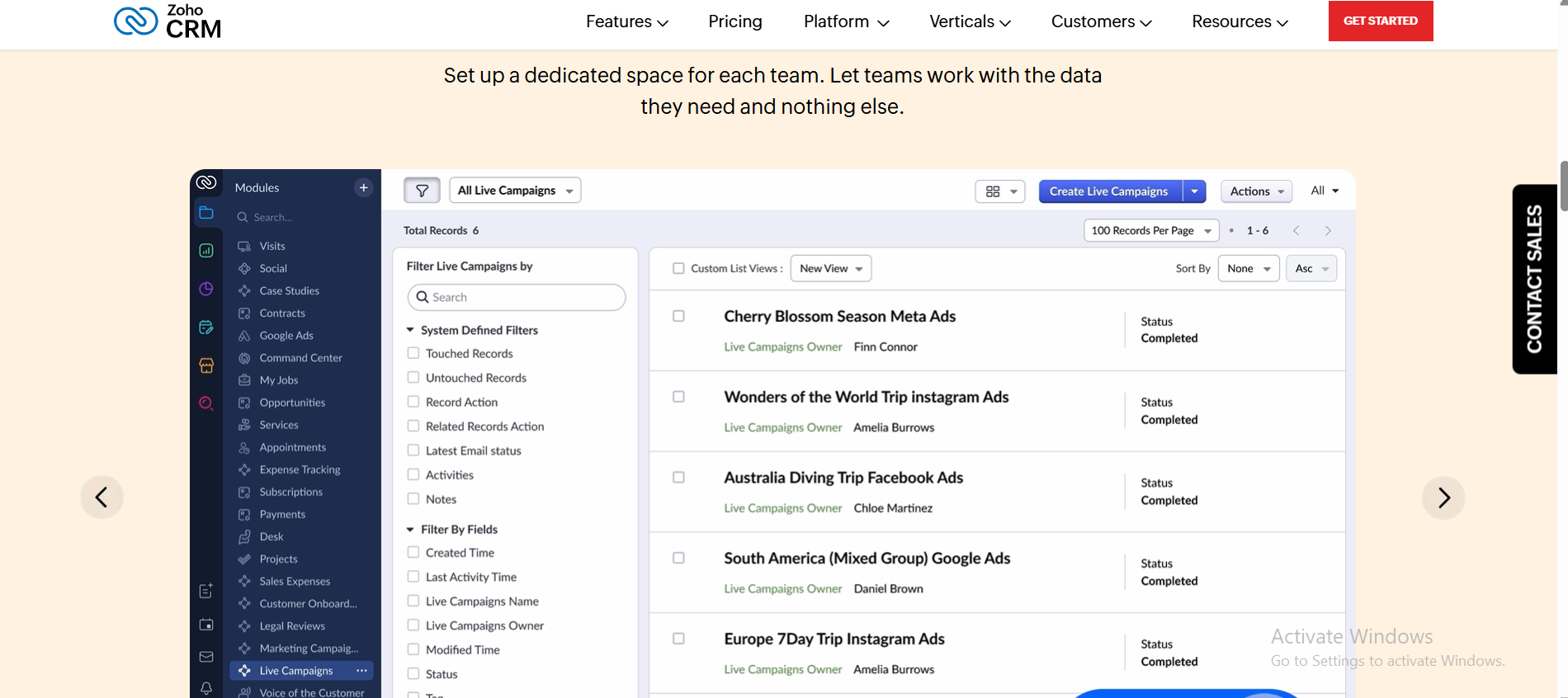Click the filter funnel icon
Image resolution: width=1568 pixels, height=698 pixels.
422,191
